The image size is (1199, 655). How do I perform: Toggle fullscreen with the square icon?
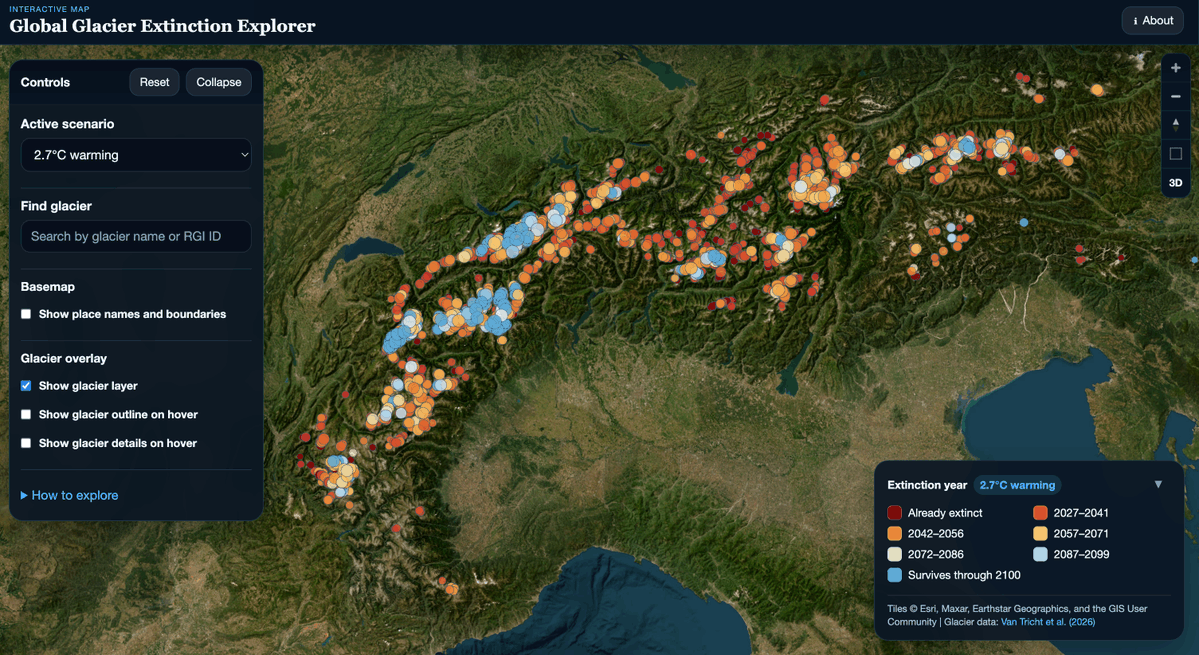coord(1175,154)
